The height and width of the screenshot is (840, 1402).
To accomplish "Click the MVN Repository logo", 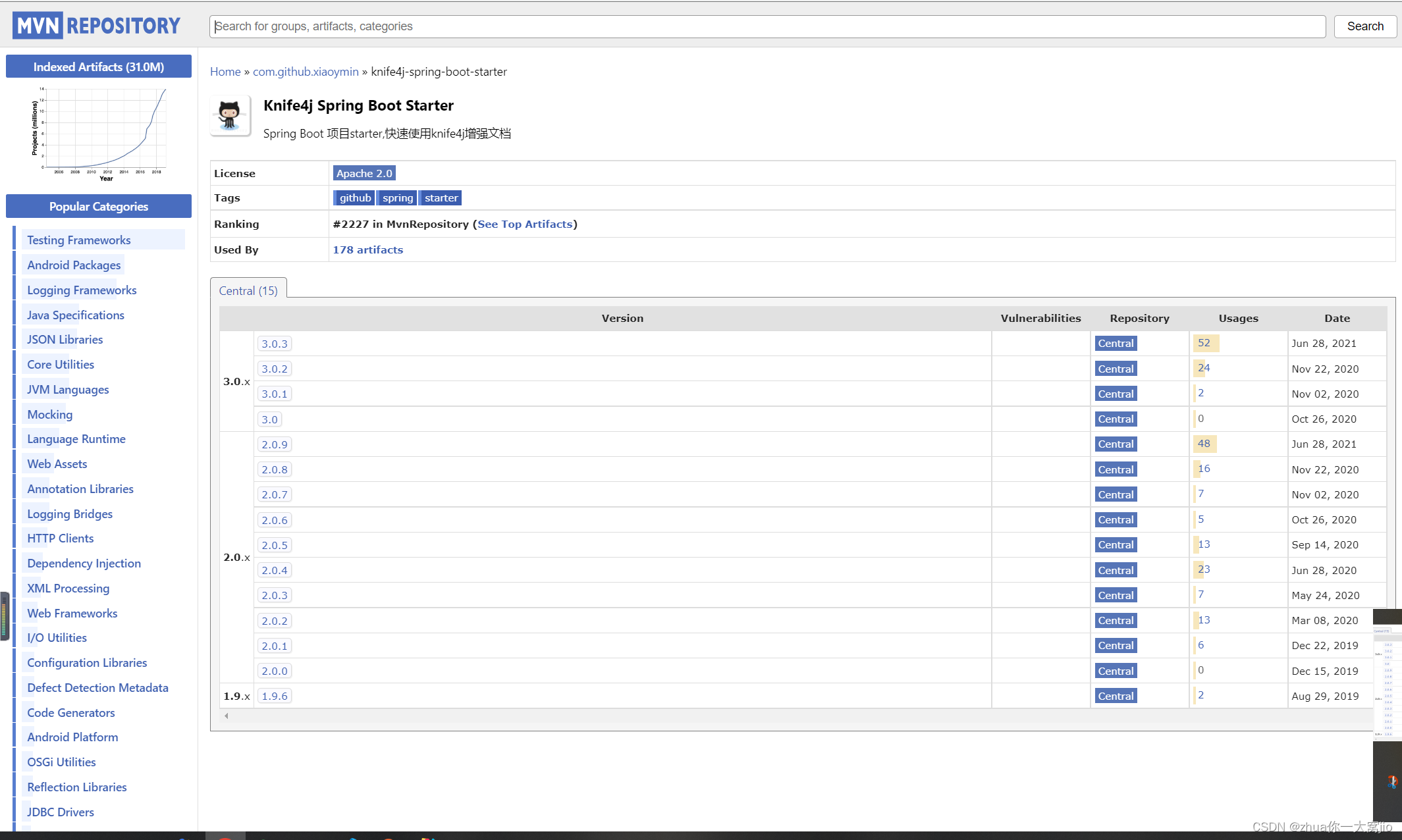I will coord(96,26).
